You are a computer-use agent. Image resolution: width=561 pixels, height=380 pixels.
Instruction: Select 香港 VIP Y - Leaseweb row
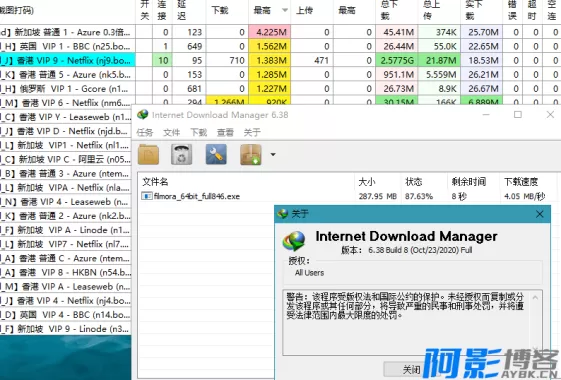pyautogui.click(x=66, y=117)
